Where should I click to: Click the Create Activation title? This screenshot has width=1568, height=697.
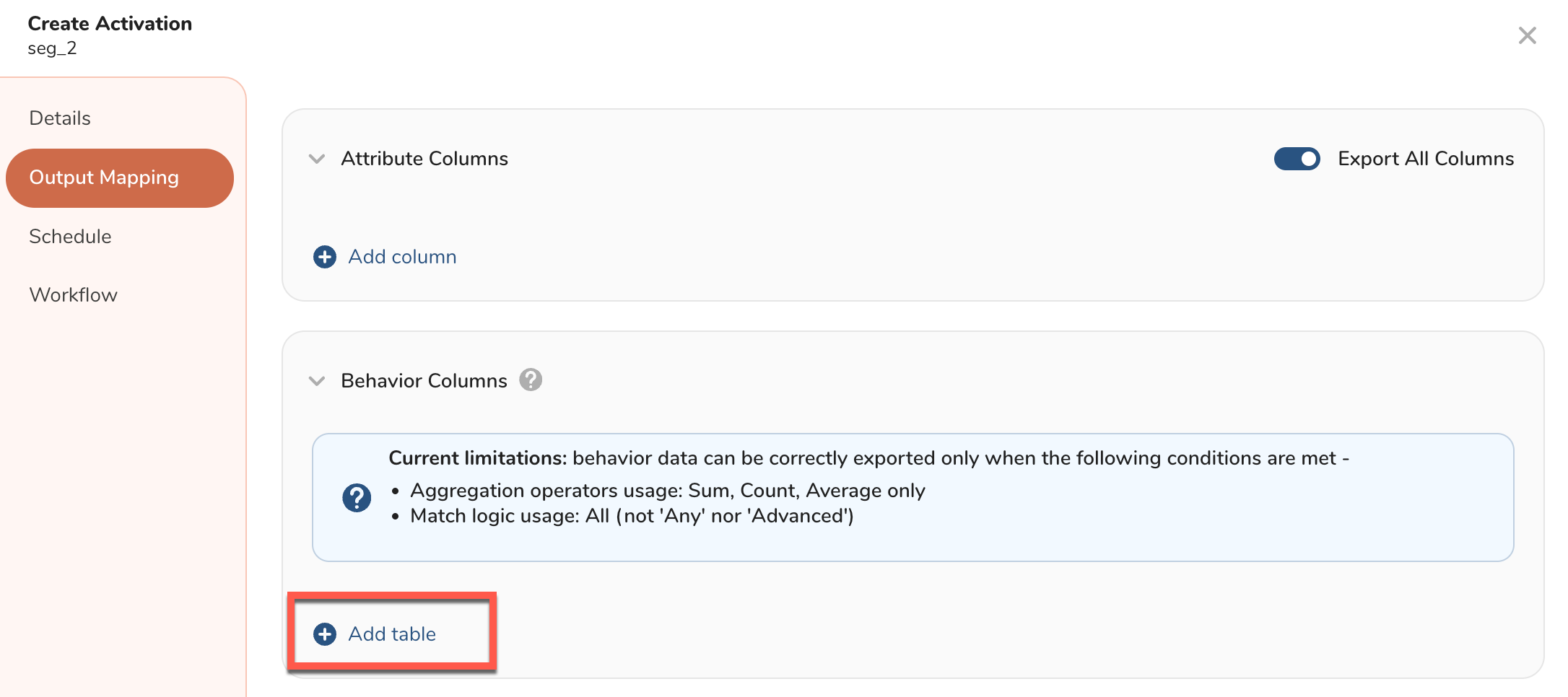[110, 24]
